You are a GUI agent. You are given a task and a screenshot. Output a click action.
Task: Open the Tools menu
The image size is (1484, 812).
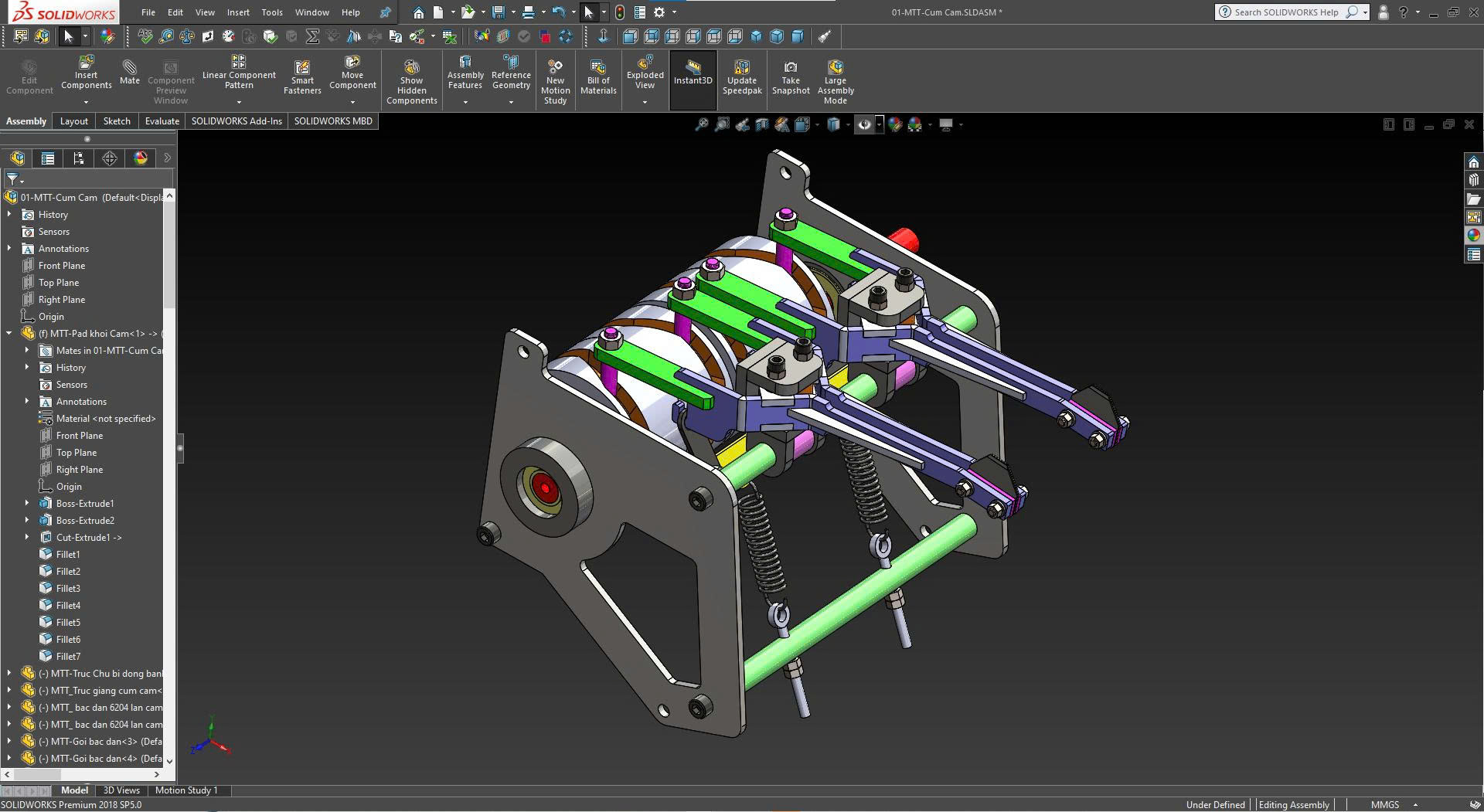pyautogui.click(x=272, y=12)
